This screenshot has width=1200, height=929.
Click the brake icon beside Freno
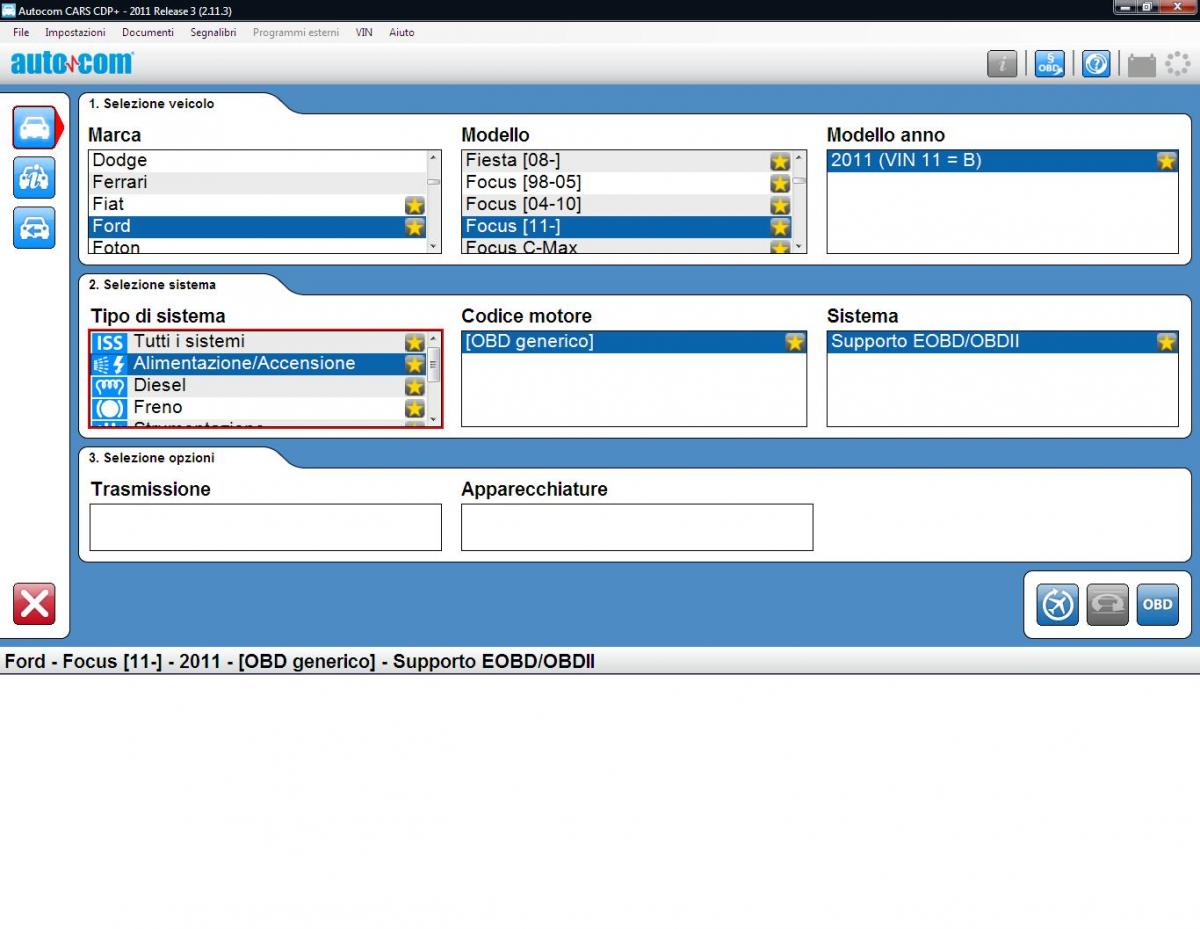[x=109, y=408]
